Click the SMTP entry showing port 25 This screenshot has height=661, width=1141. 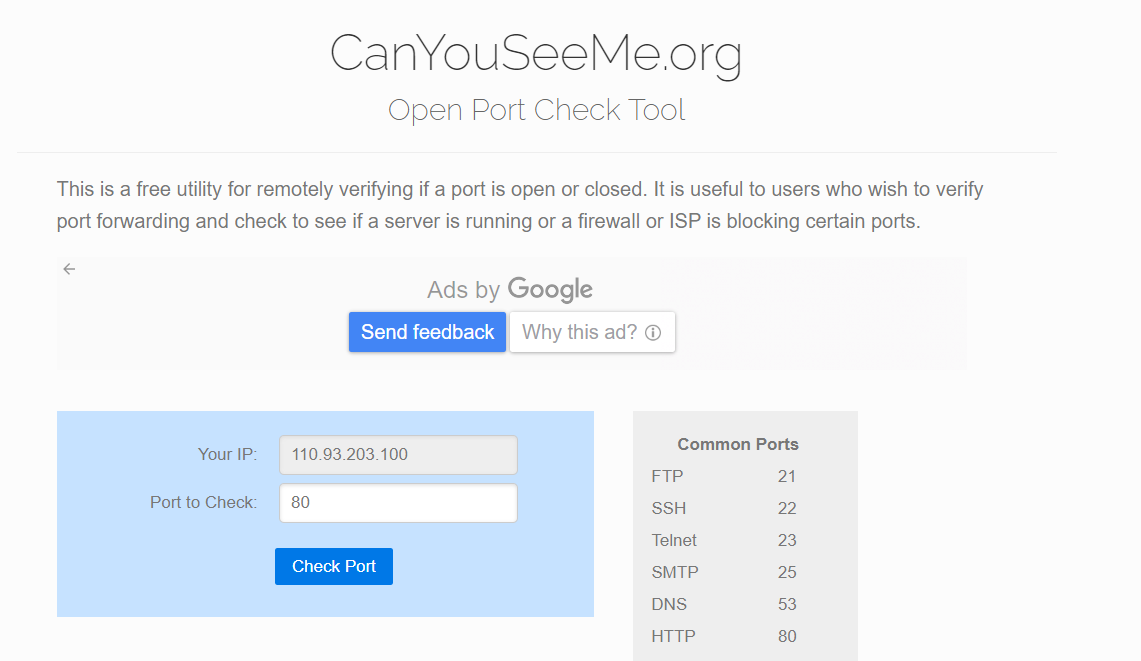(x=674, y=572)
